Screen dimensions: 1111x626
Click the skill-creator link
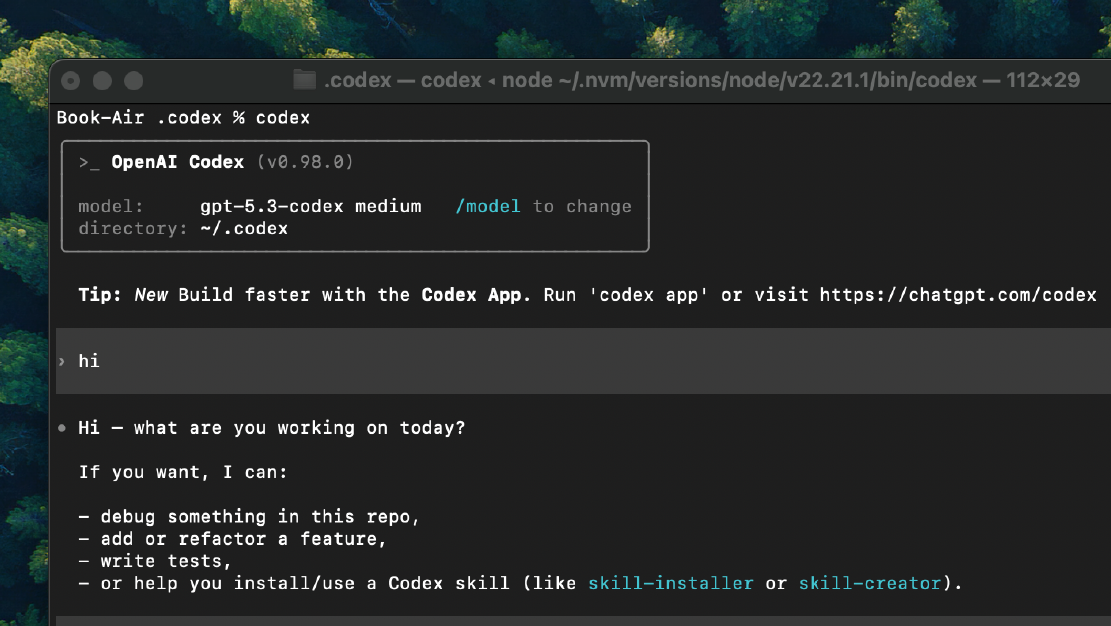click(x=870, y=583)
